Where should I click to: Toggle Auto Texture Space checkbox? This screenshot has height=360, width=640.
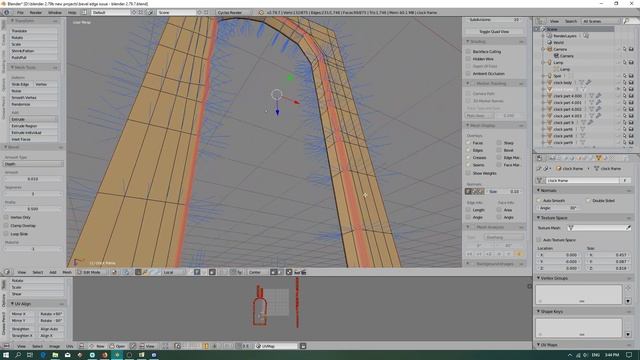click(539, 240)
